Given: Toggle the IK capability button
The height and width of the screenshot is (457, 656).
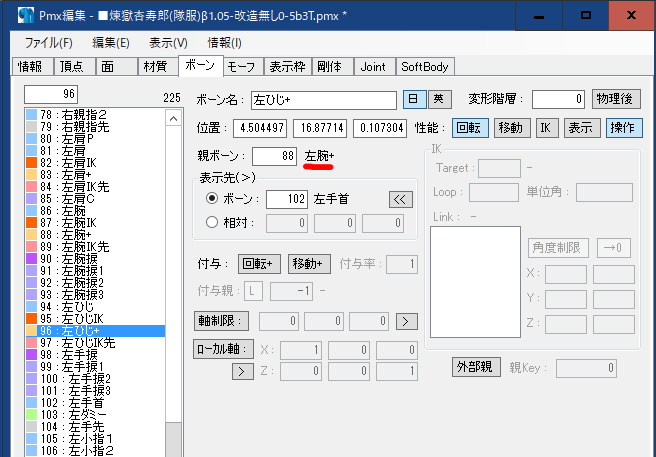Looking at the screenshot, I should tap(546, 128).
